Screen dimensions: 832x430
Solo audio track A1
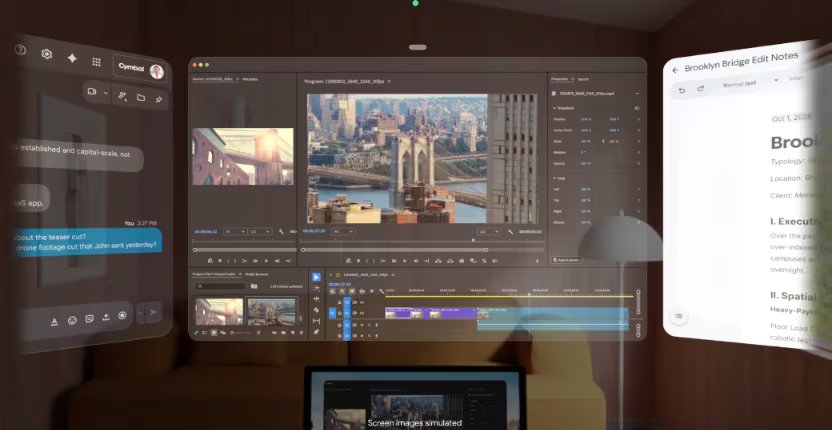click(369, 325)
